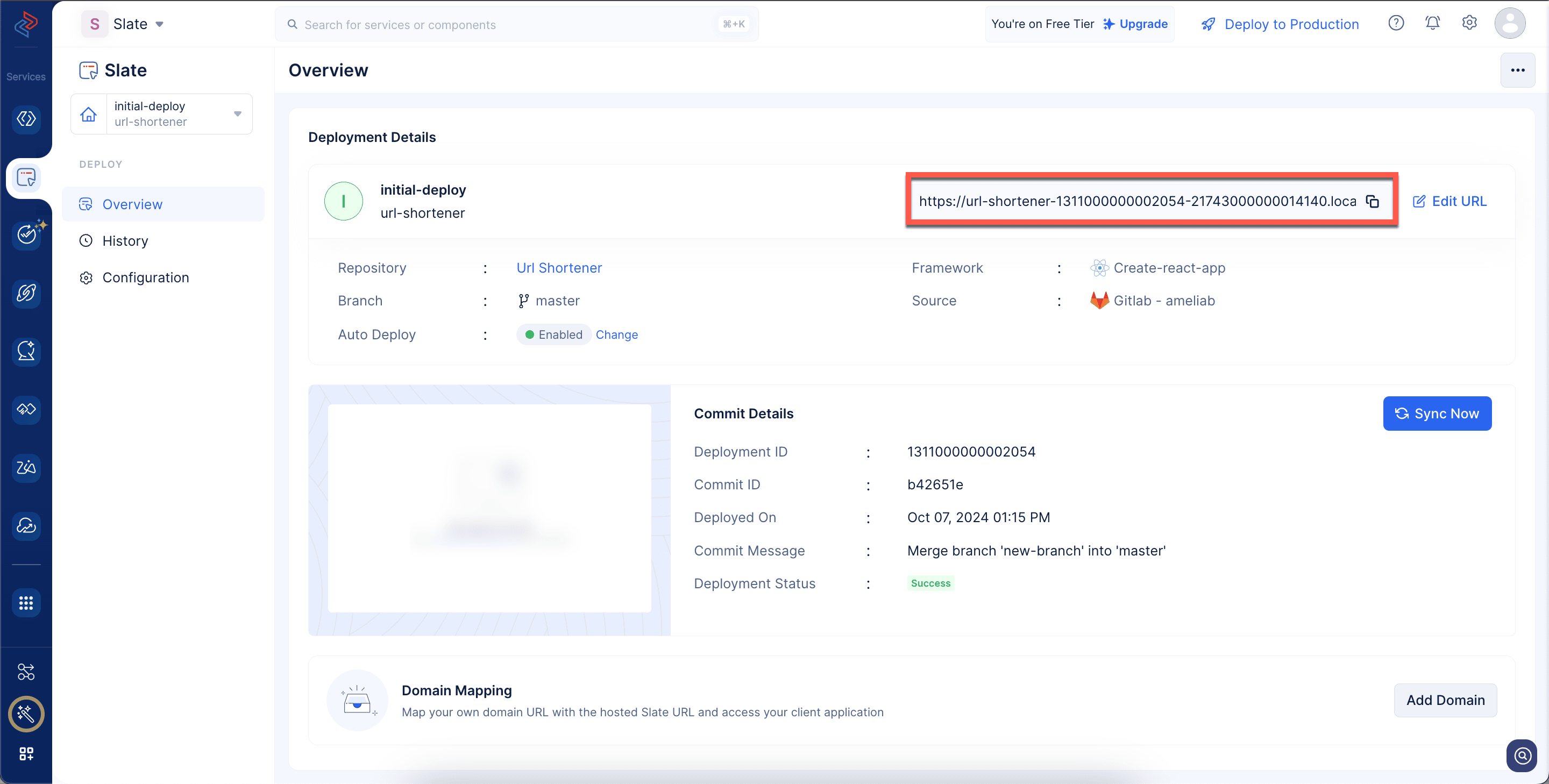Image resolution: width=1549 pixels, height=784 pixels.
Task: Open the cloud analytics service icon
Action: pos(26,526)
